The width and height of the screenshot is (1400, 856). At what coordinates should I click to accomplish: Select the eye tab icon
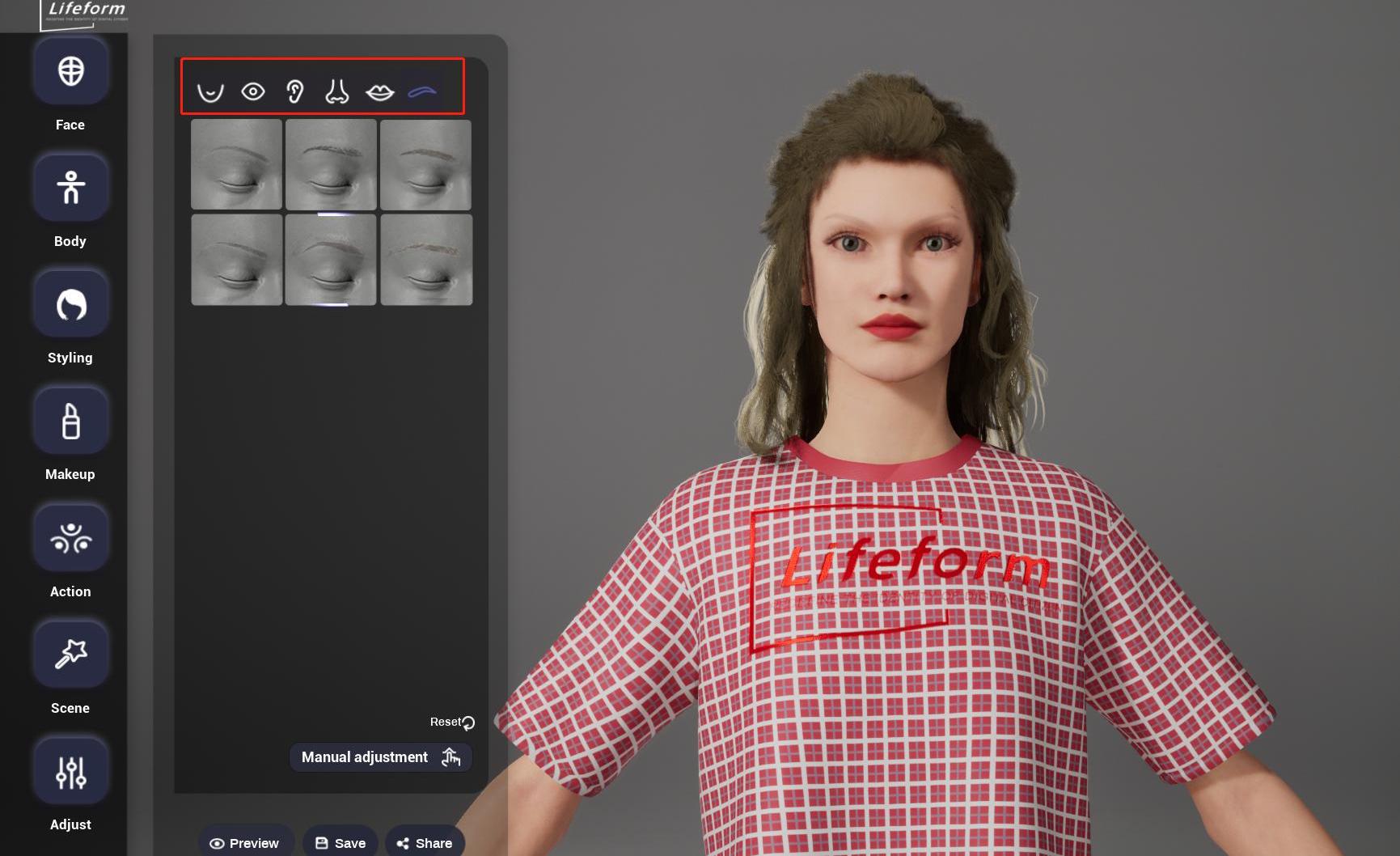pos(253,92)
